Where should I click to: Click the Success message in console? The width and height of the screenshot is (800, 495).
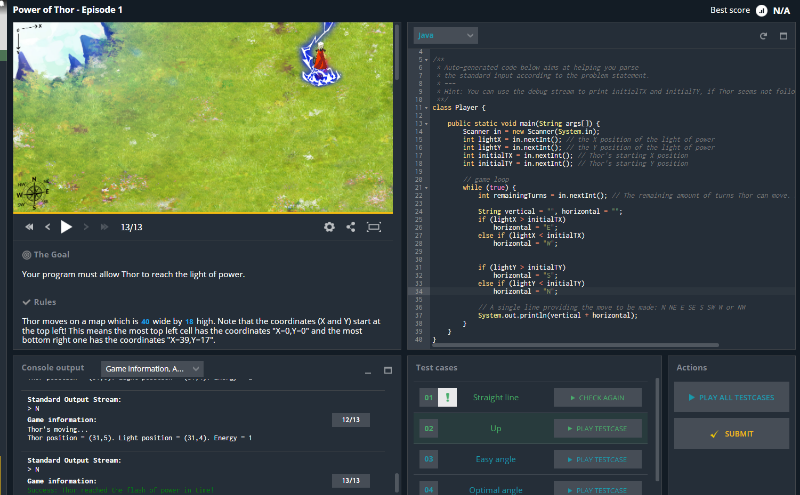pos(120,490)
